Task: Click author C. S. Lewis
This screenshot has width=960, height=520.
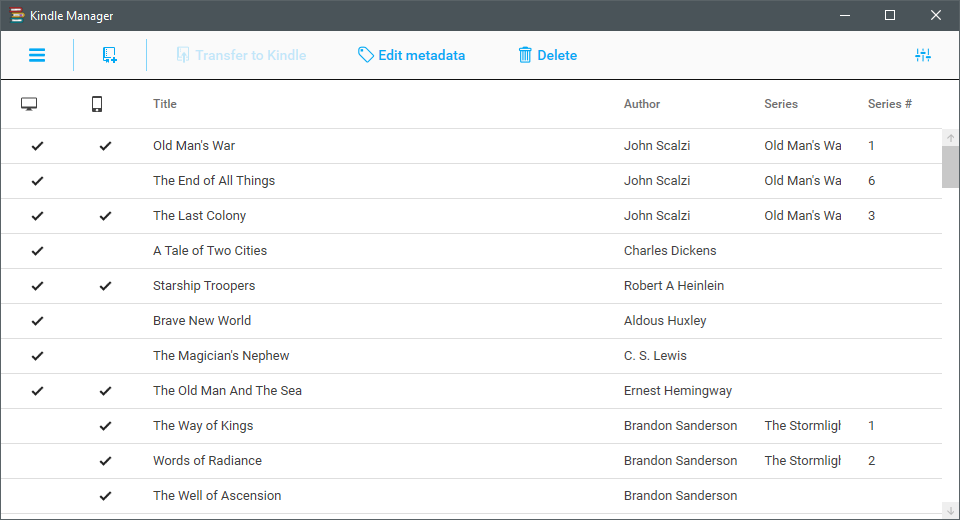Action: click(x=655, y=355)
